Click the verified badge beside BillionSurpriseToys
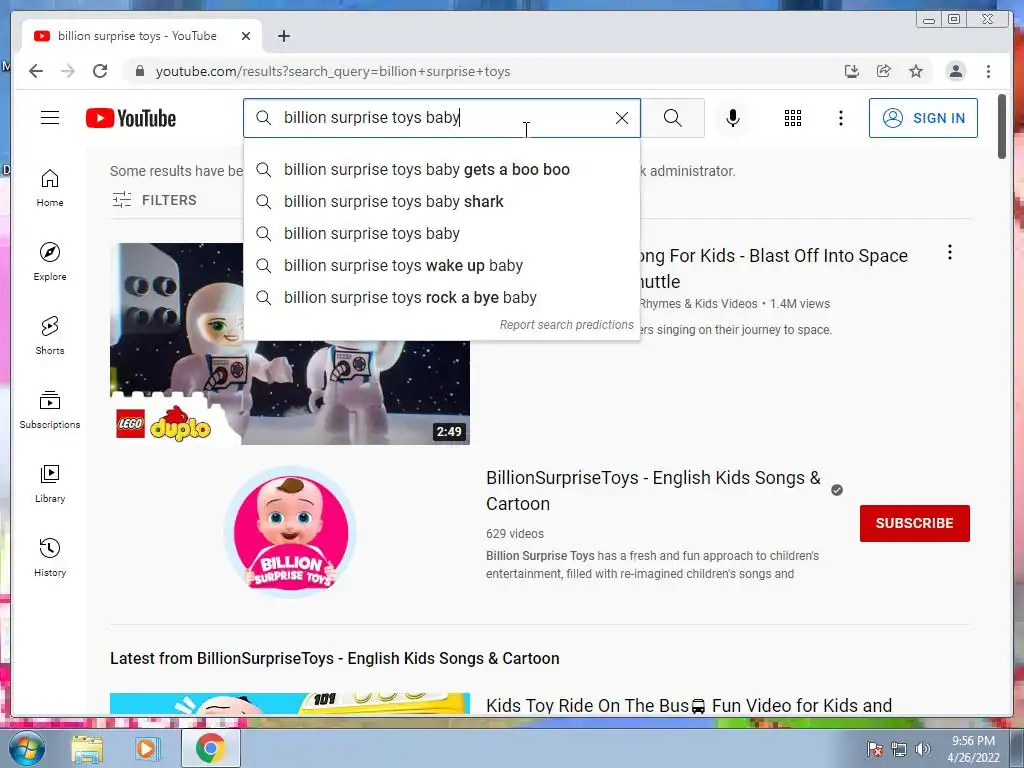Image resolution: width=1024 pixels, height=768 pixels. pyautogui.click(x=837, y=490)
